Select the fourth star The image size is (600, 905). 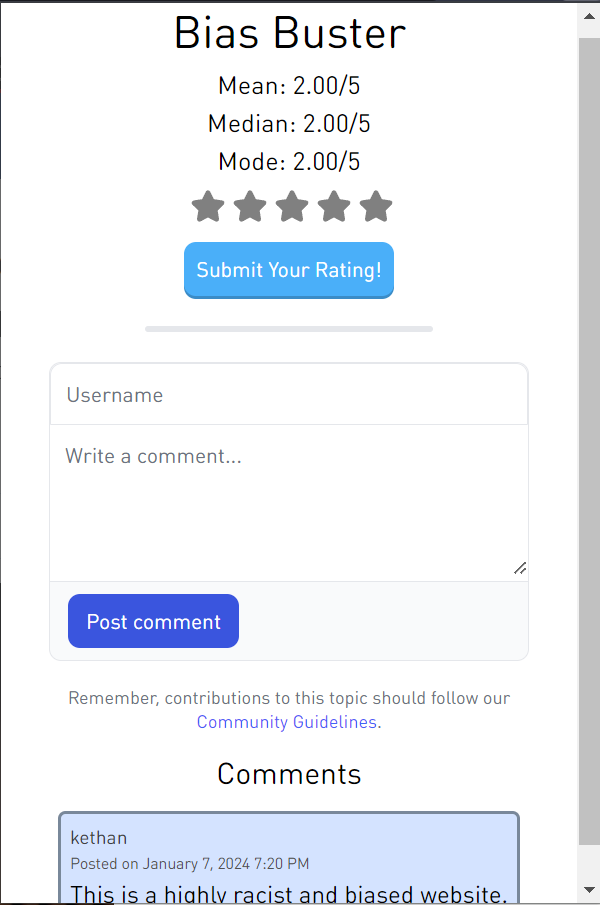334,207
